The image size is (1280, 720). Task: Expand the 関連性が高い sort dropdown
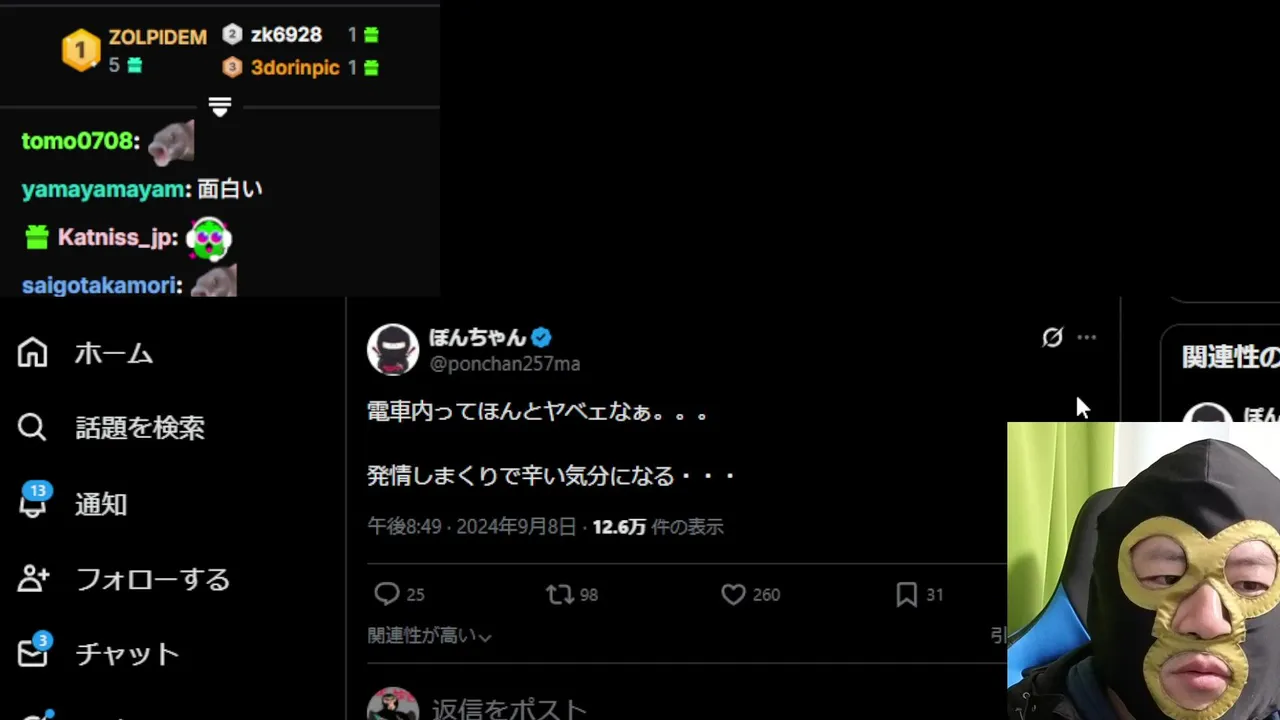pos(429,636)
